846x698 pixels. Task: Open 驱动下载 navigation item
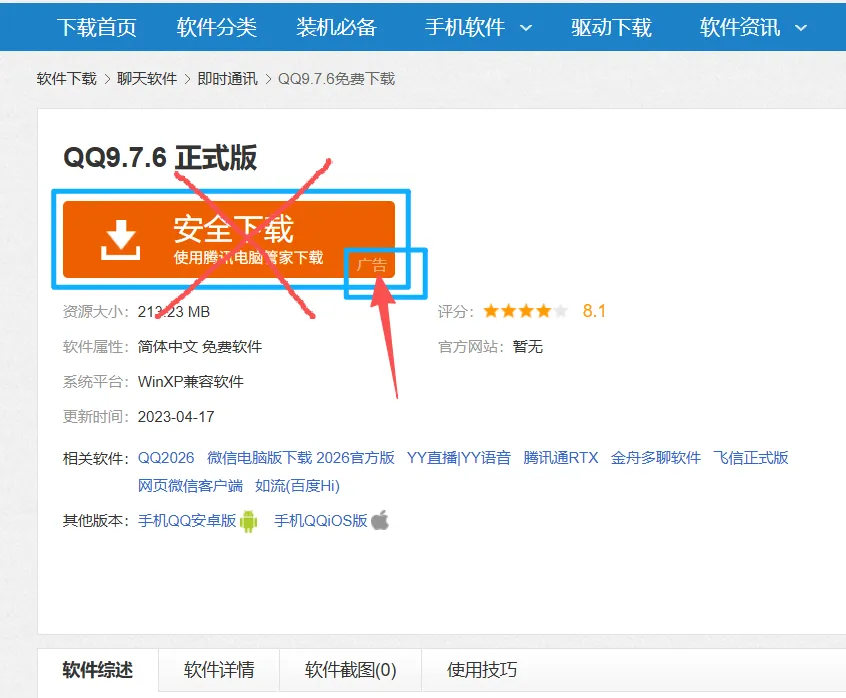611,27
